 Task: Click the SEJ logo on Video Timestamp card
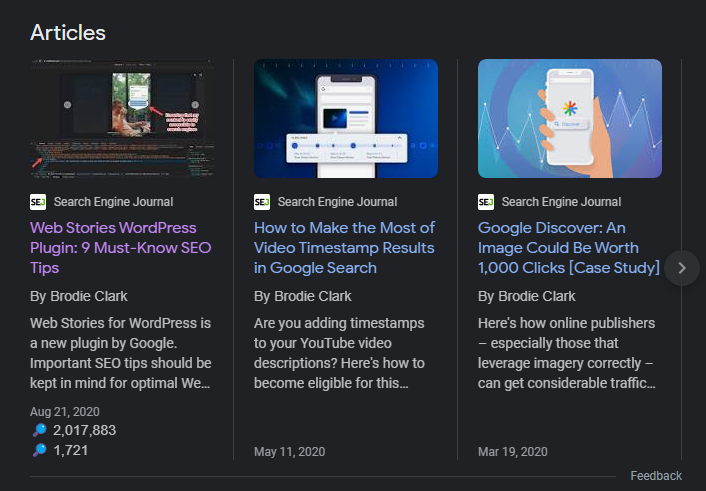point(262,202)
